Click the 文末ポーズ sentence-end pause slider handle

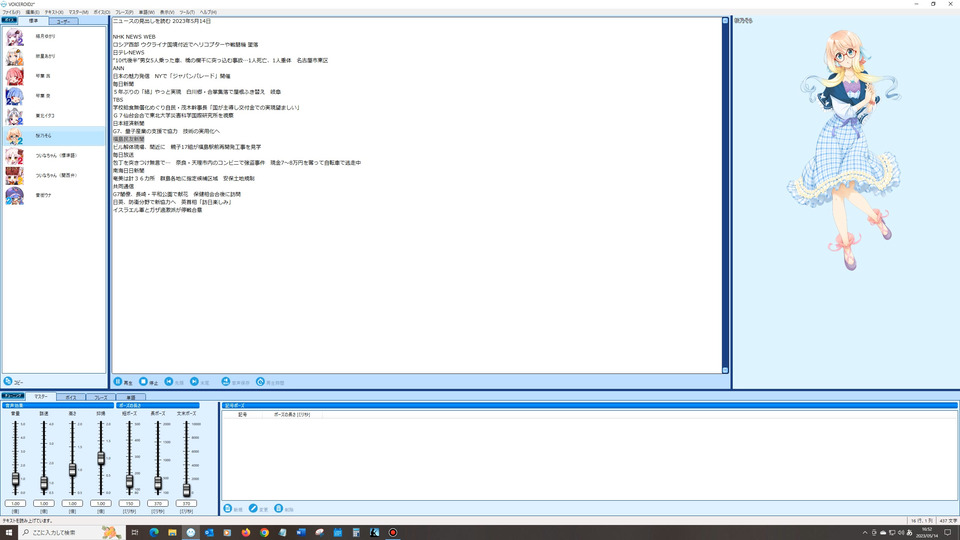186,490
